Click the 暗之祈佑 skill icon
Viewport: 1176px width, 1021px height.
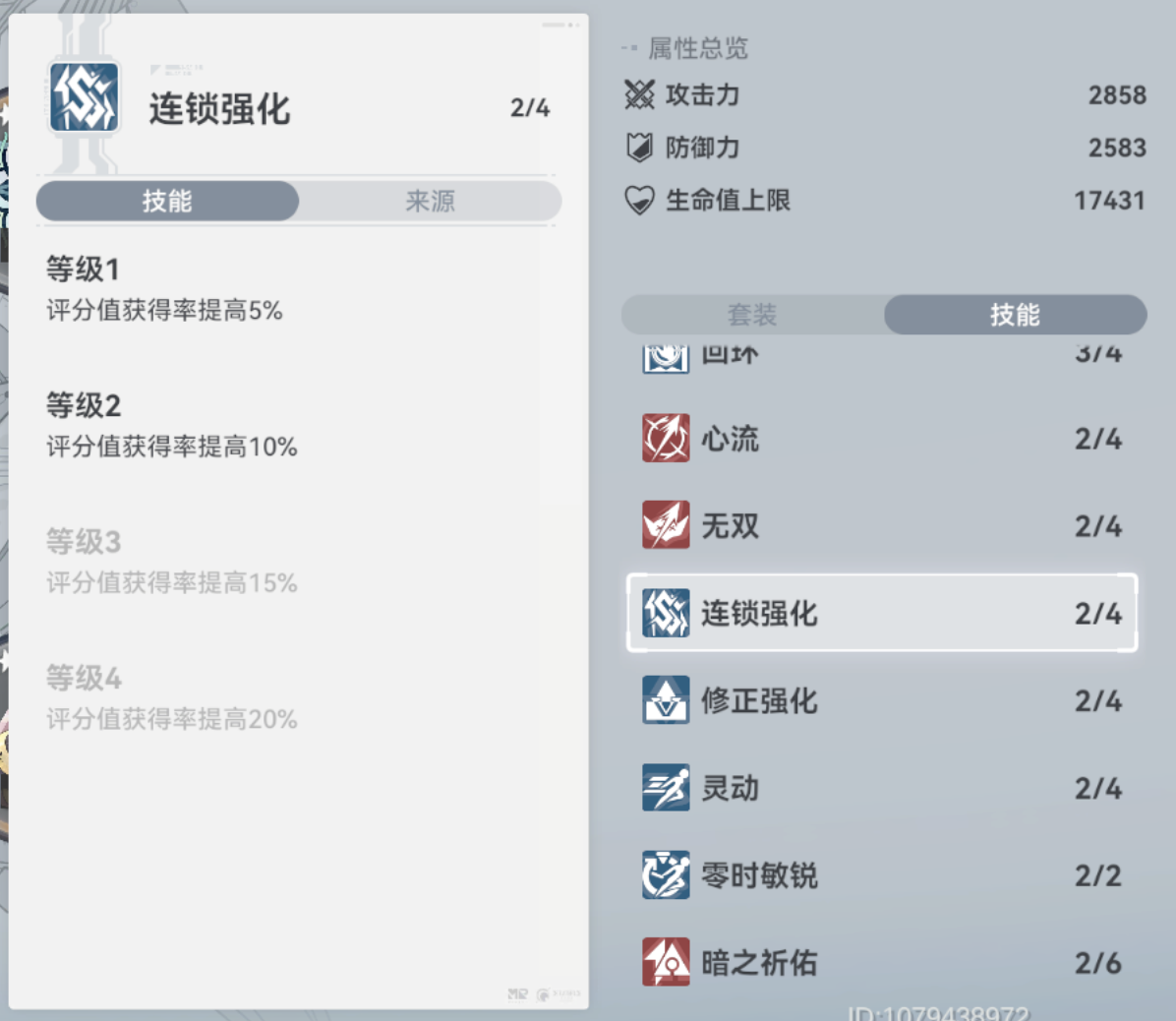(666, 962)
